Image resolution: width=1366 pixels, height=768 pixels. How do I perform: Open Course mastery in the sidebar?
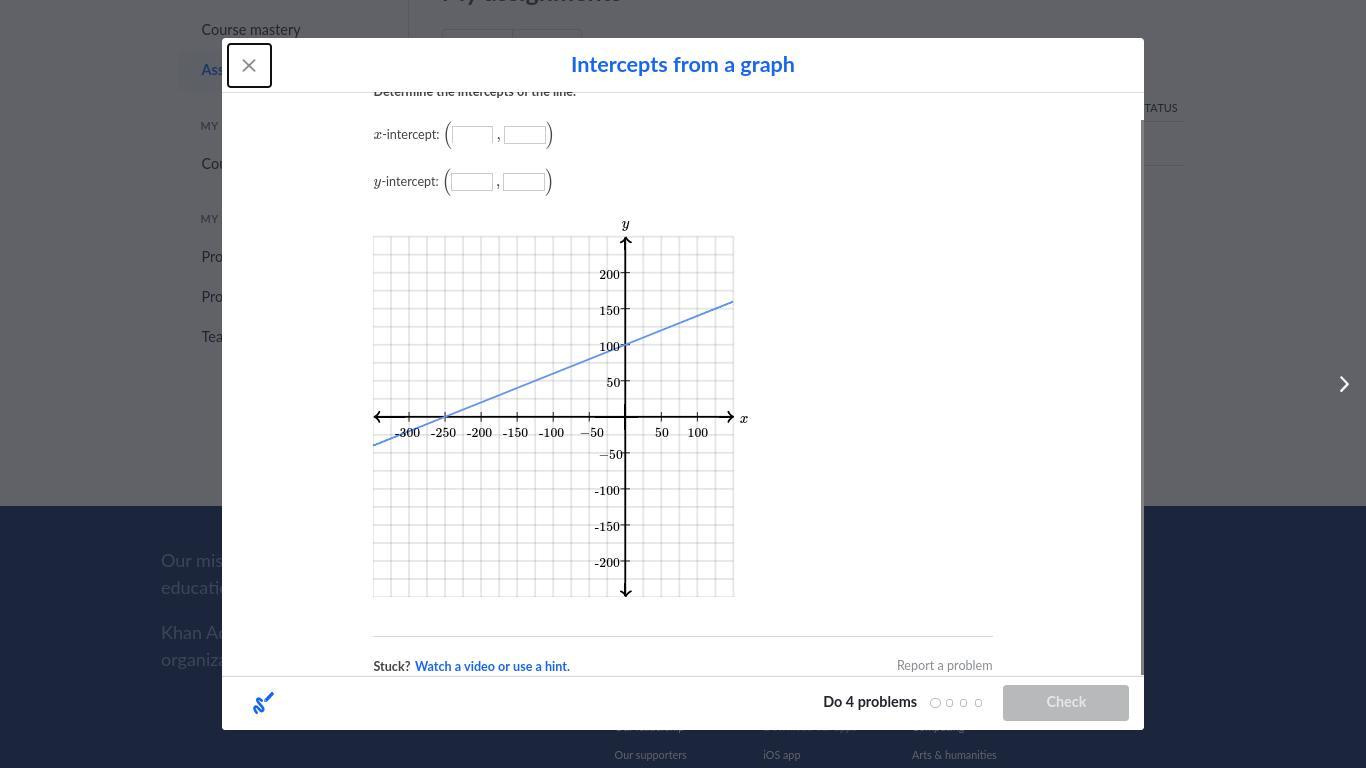[x=251, y=30]
